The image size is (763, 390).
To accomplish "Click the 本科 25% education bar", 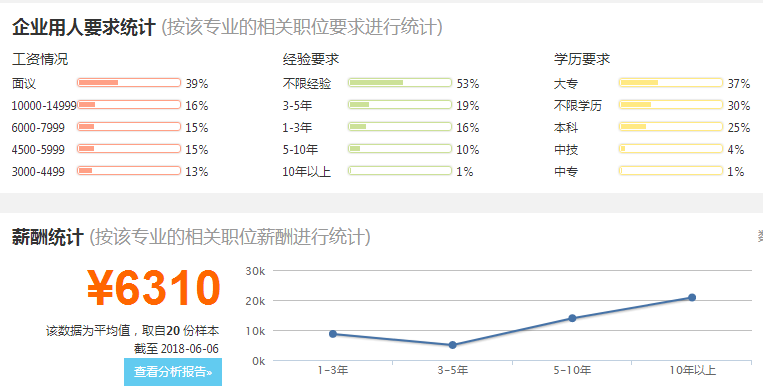I will coord(671,127).
